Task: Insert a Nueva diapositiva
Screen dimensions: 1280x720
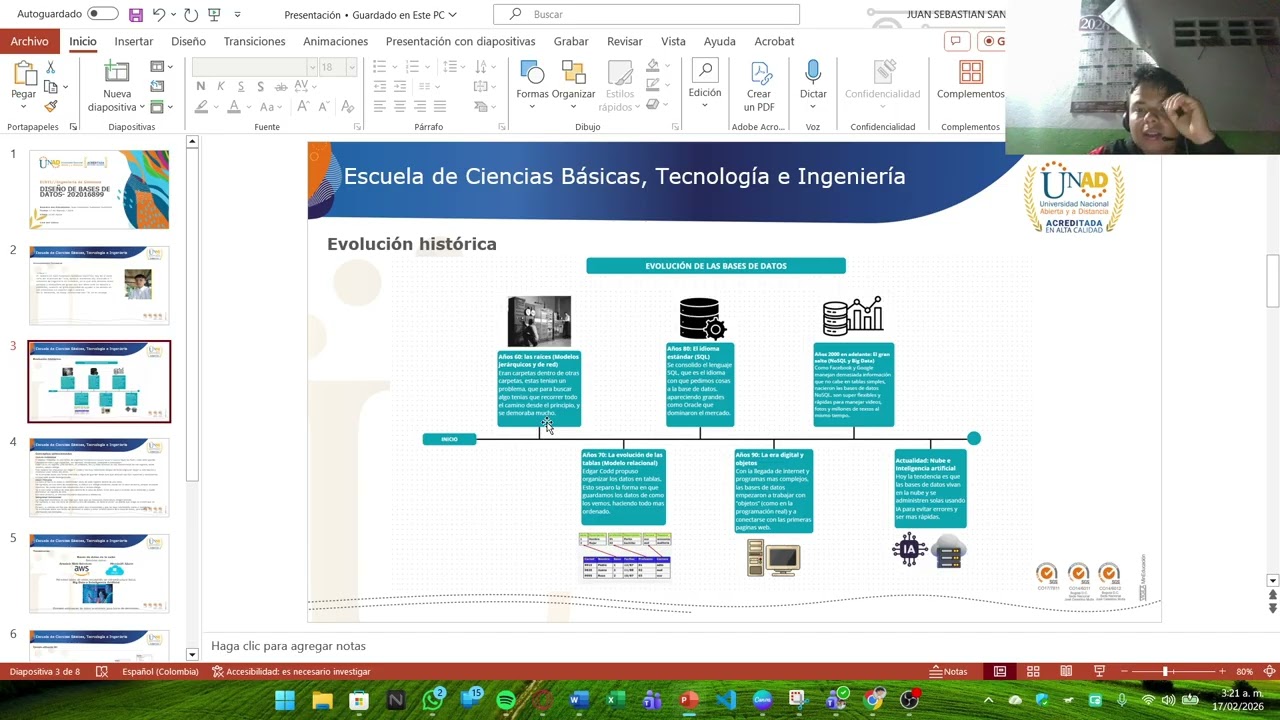Action: [x=117, y=87]
